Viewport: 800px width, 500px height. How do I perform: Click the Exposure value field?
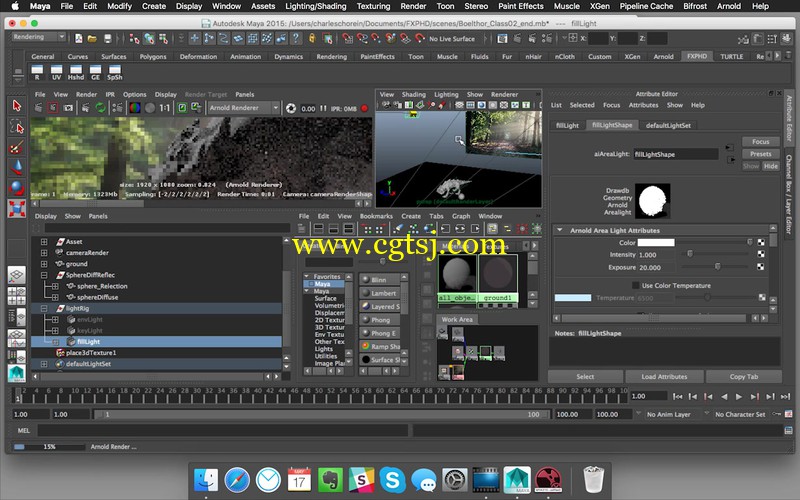tap(657, 267)
